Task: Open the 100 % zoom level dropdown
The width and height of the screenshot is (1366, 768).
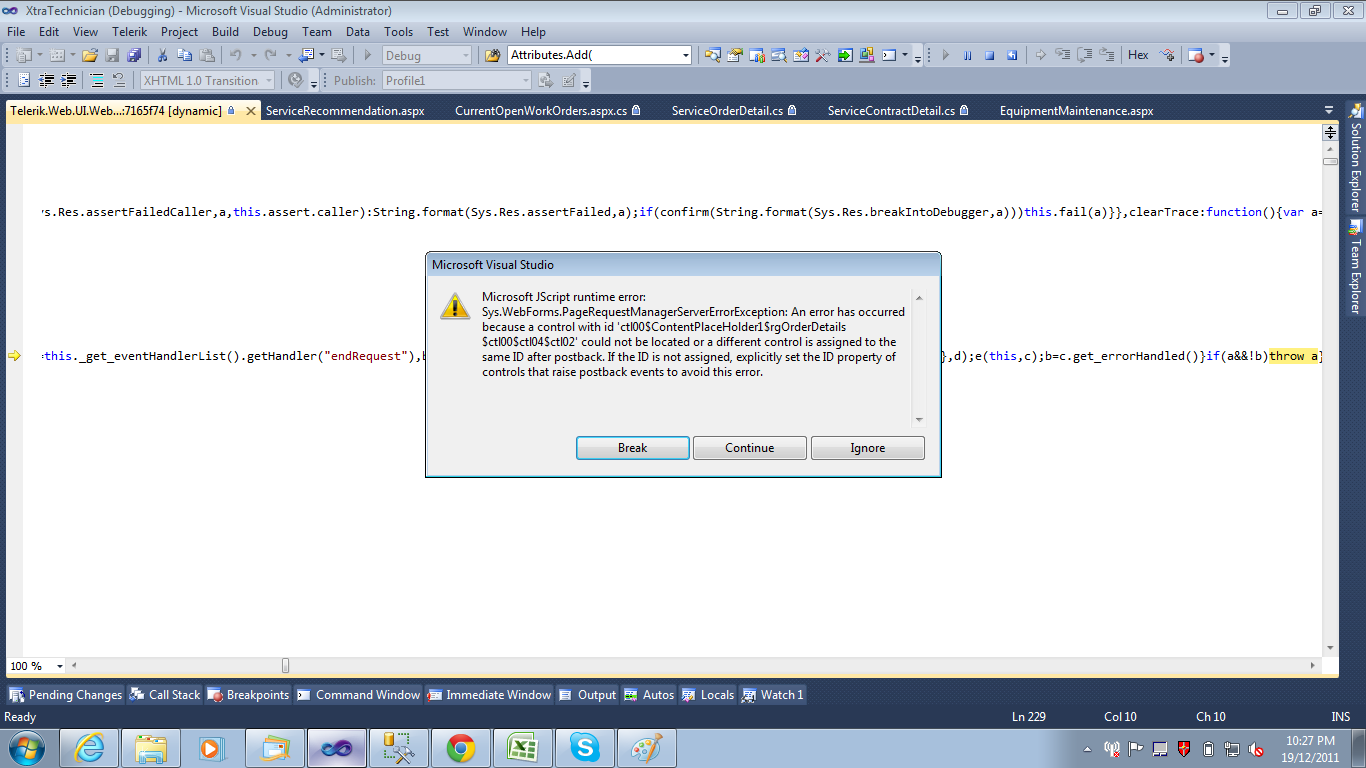Action: 60,666
